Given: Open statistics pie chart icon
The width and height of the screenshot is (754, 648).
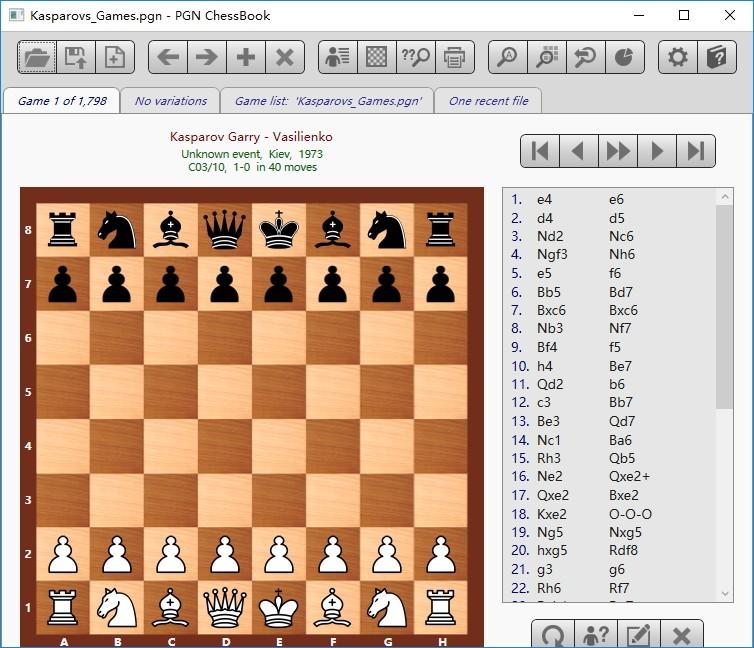Looking at the screenshot, I should click(625, 57).
